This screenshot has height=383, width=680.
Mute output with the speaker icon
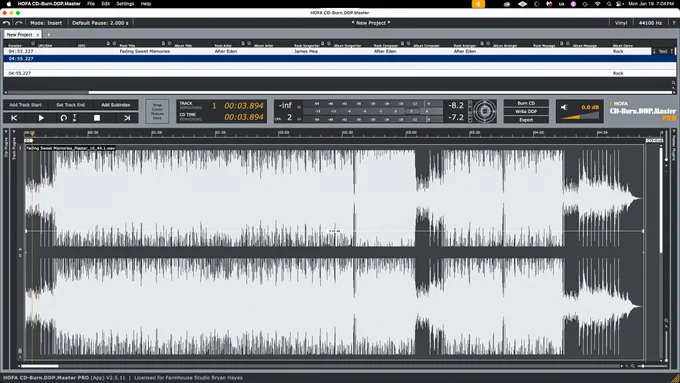(564, 107)
